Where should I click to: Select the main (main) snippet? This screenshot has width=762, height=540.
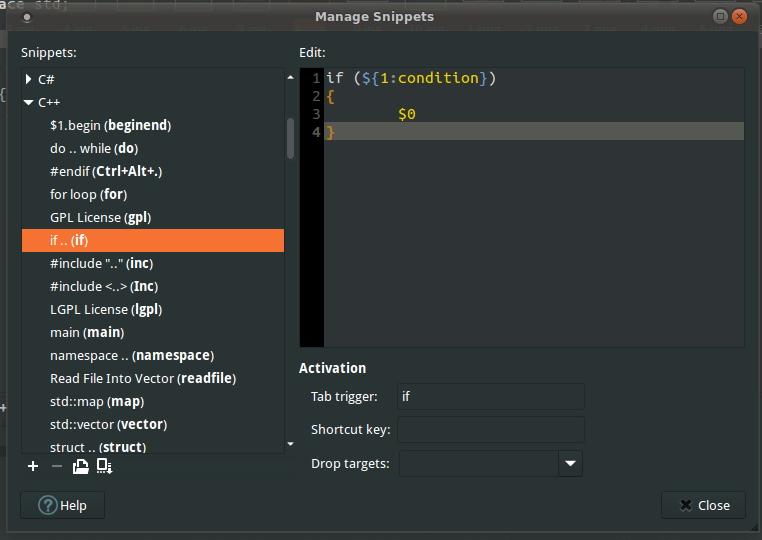[x=153, y=332]
